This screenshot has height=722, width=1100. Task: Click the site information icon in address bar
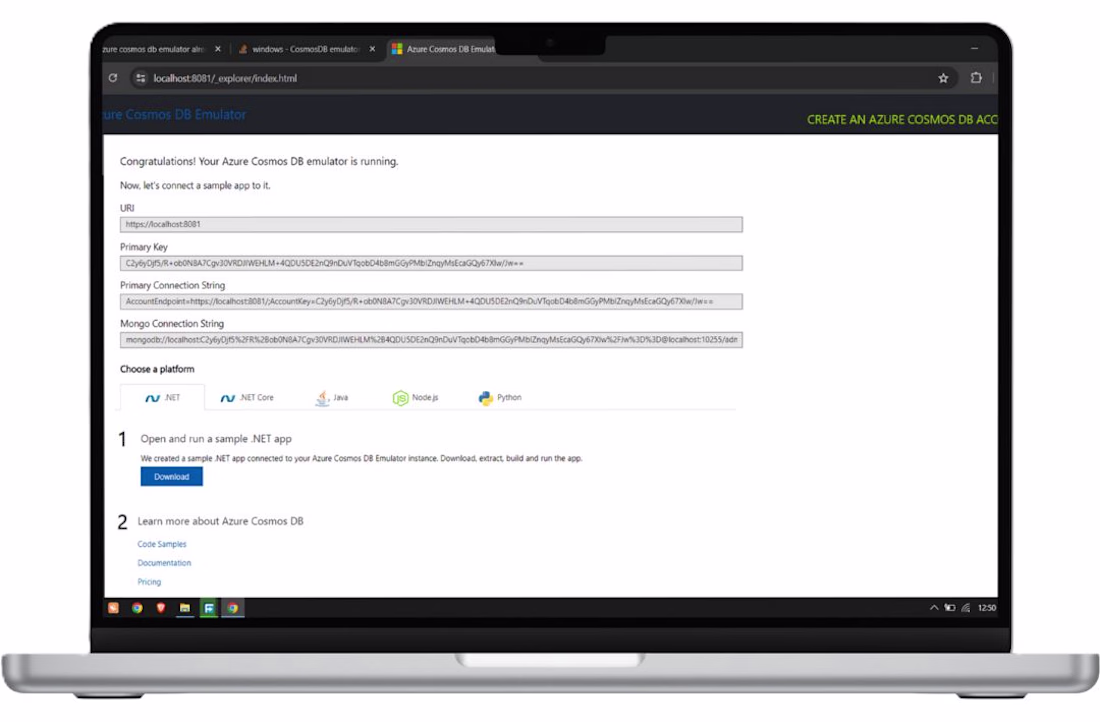140,78
